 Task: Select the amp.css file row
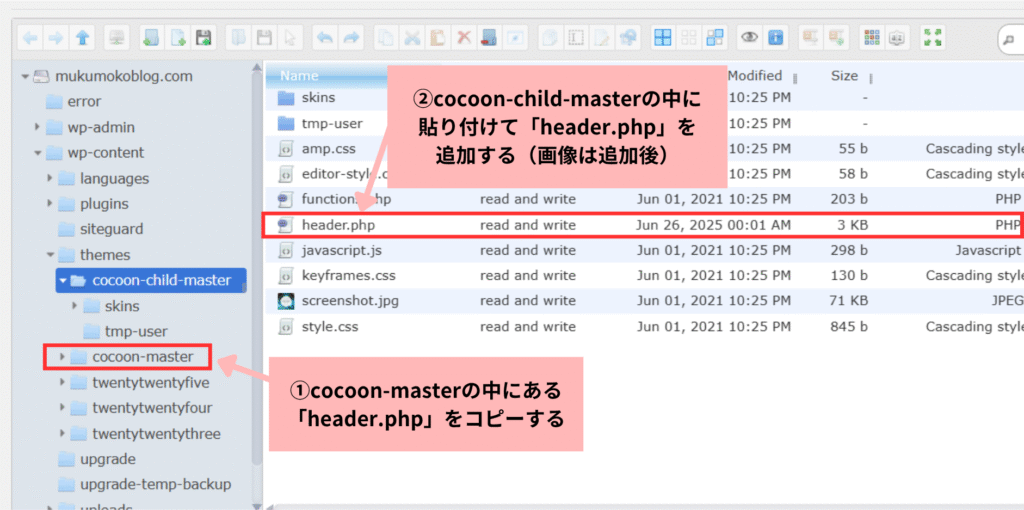[644, 149]
